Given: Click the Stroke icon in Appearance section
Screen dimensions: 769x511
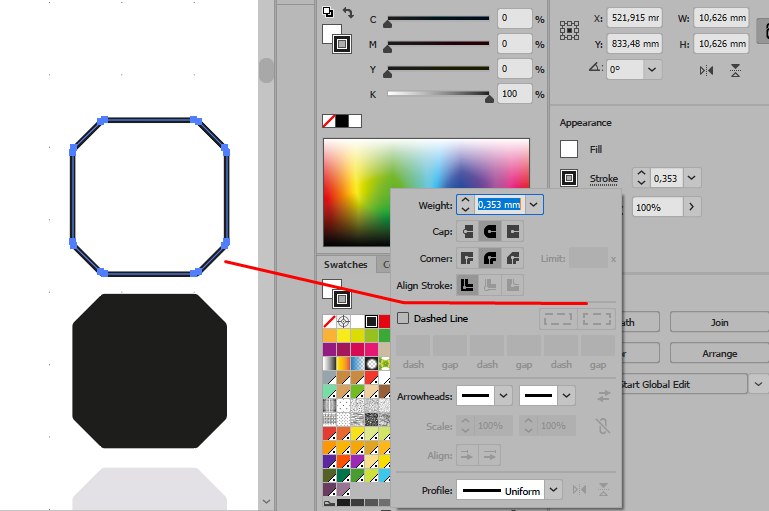Looking at the screenshot, I should pos(569,178).
